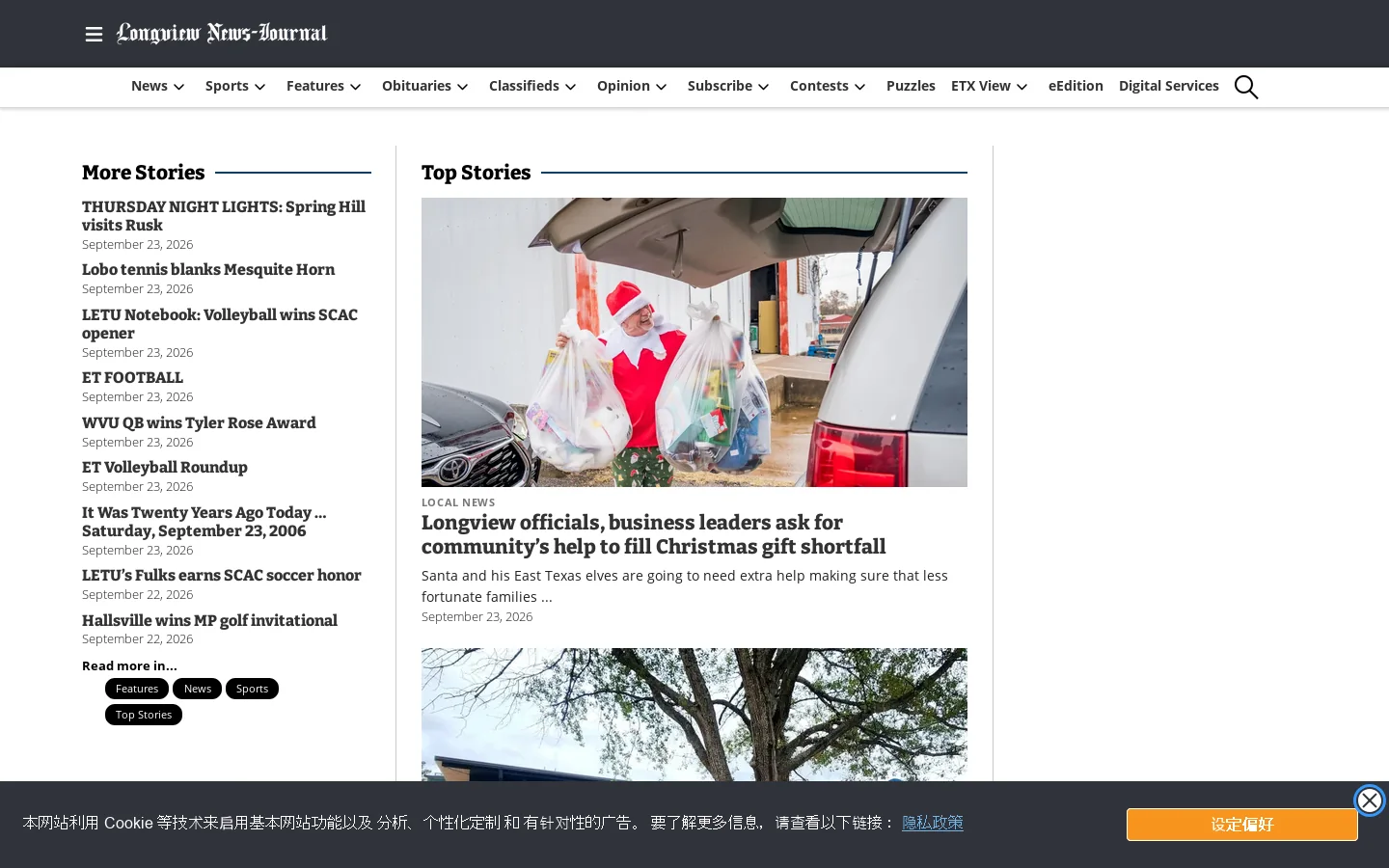Click the More Stories section heading
1389x868 pixels.
point(144,173)
